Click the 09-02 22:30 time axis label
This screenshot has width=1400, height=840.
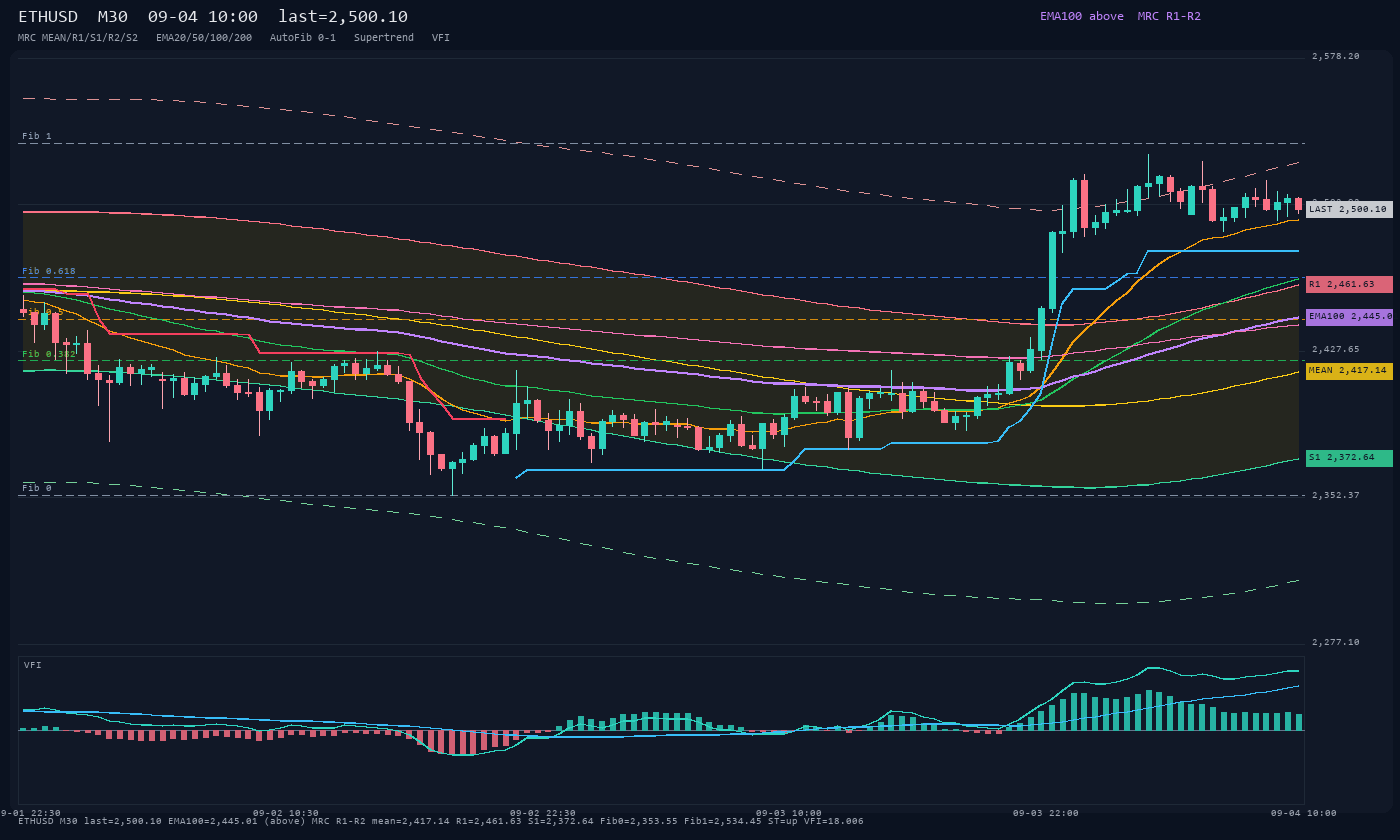pos(543,813)
